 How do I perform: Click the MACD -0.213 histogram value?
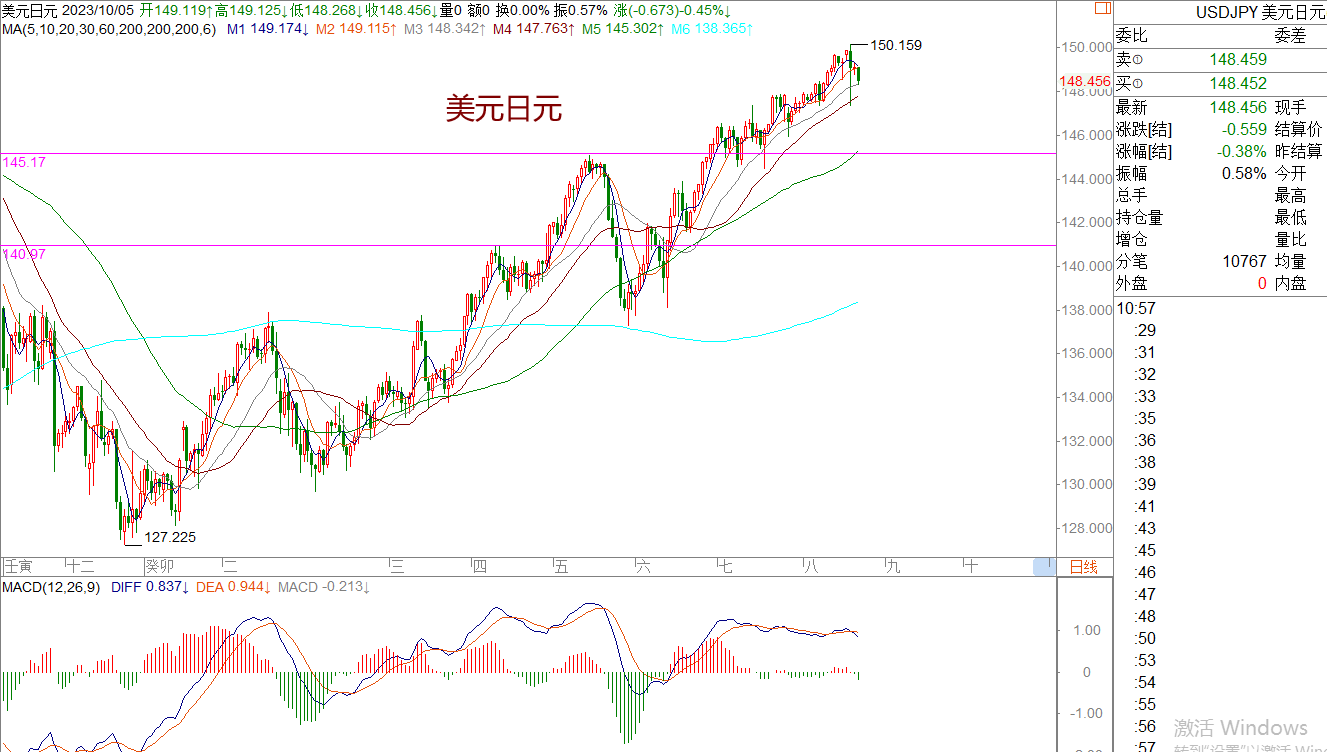click(324, 587)
